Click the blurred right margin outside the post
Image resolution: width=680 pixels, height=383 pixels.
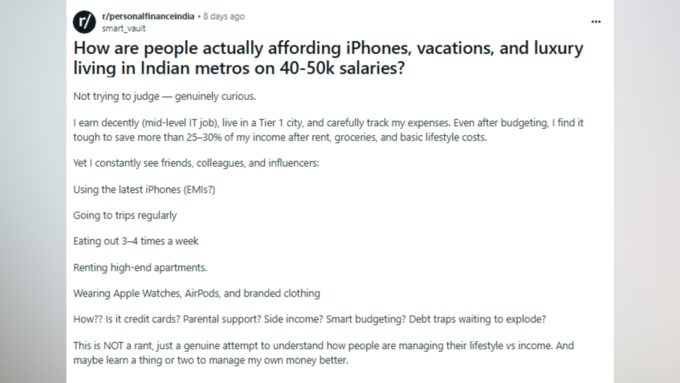coord(647,191)
